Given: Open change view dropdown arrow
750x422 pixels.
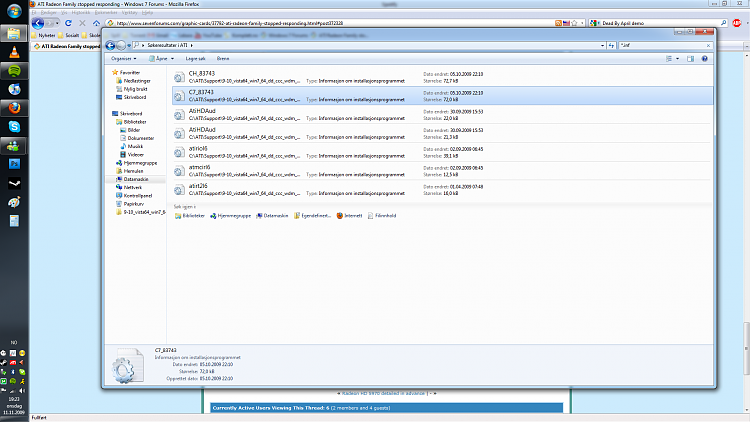Looking at the screenshot, I should click(x=677, y=59).
